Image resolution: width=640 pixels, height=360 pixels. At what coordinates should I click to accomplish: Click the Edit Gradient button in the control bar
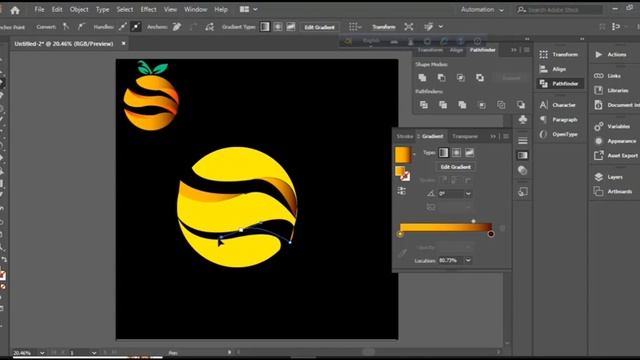(319, 27)
